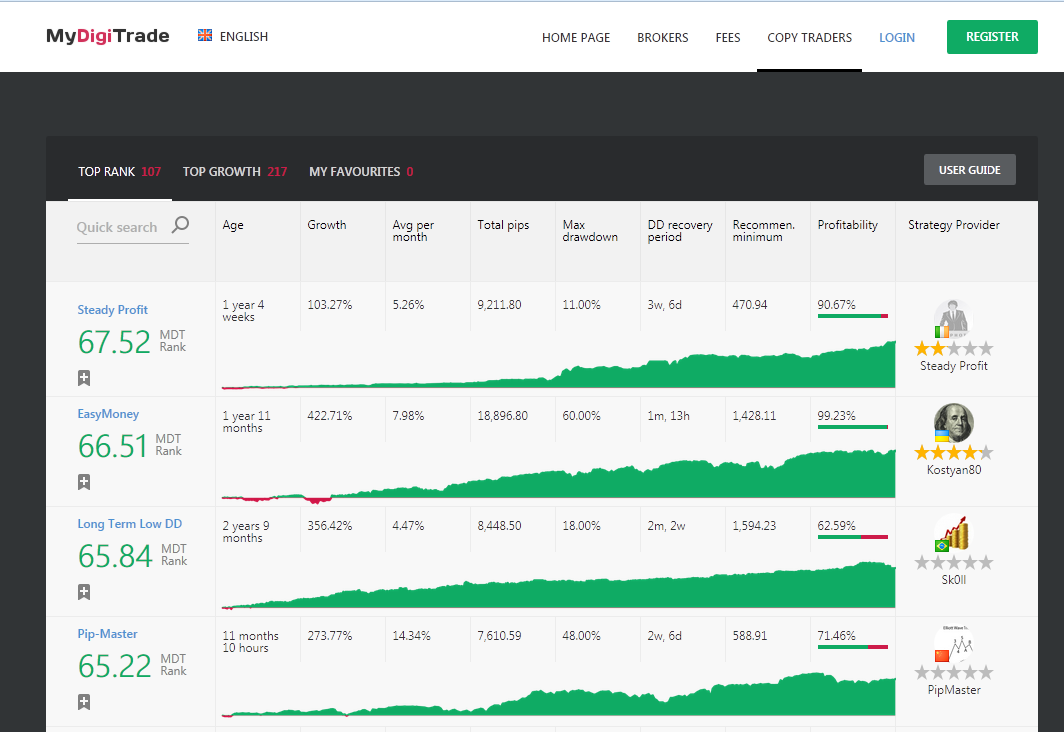Sort by Total pips column header
The image size is (1064, 732).
[x=503, y=225]
